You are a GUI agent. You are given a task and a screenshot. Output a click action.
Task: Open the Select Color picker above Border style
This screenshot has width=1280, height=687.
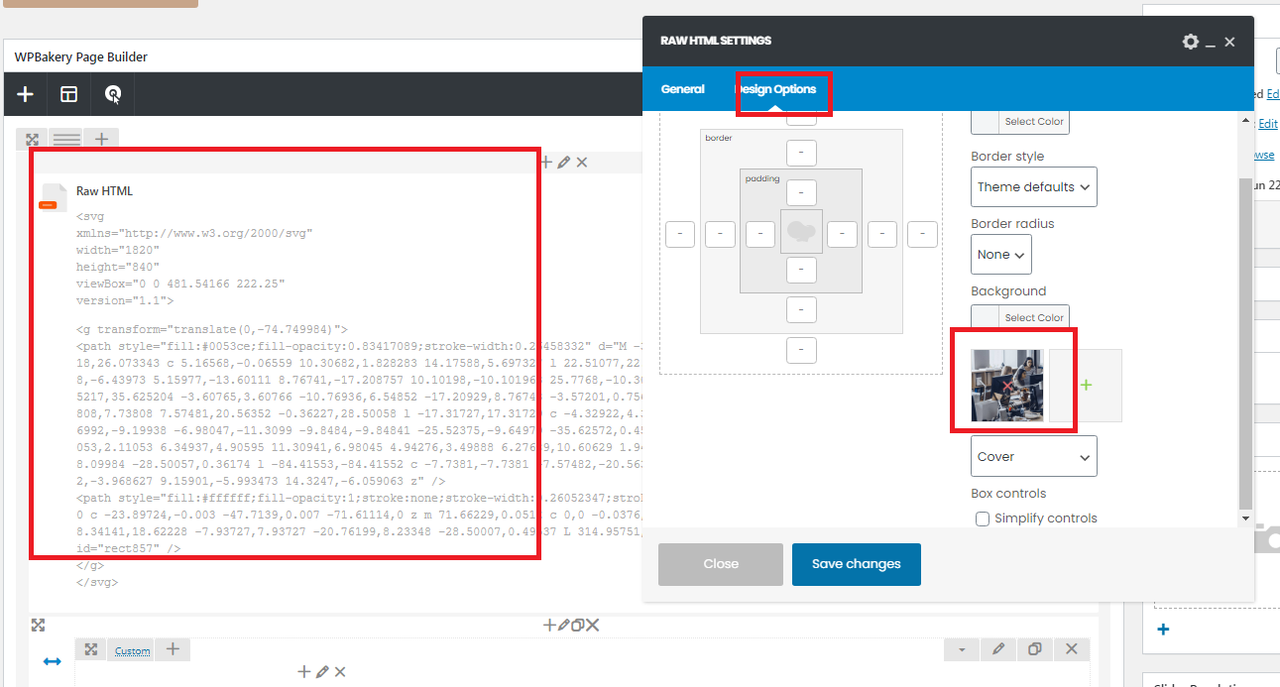point(1020,122)
